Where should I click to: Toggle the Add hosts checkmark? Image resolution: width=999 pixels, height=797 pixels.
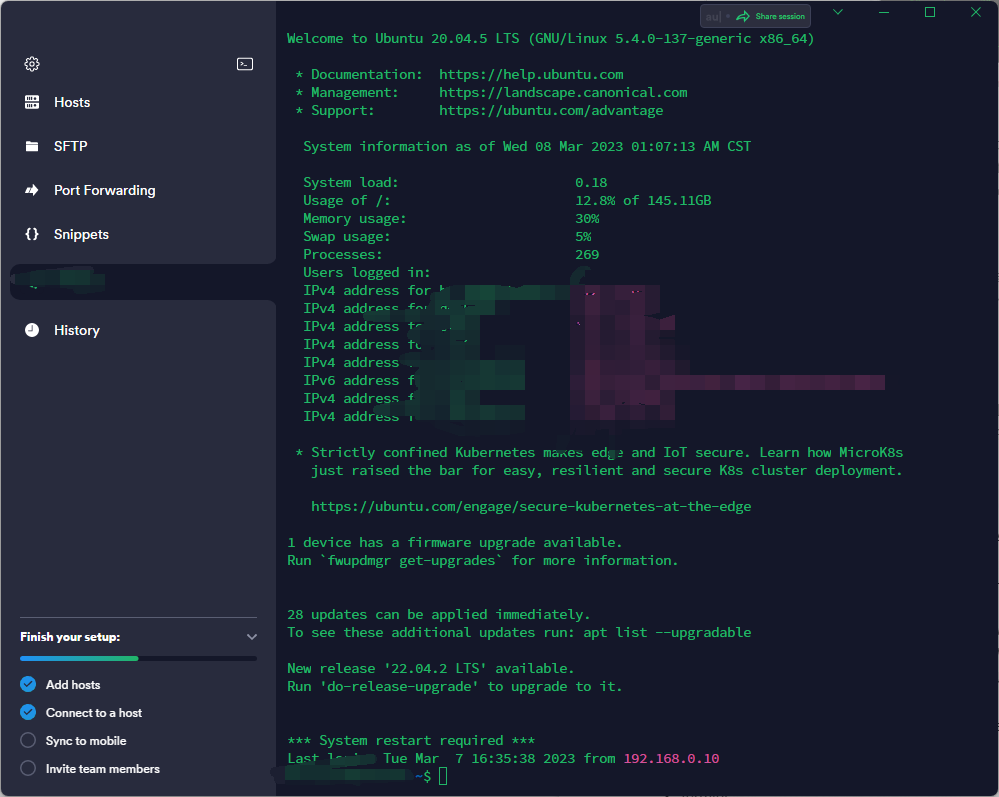coord(28,684)
